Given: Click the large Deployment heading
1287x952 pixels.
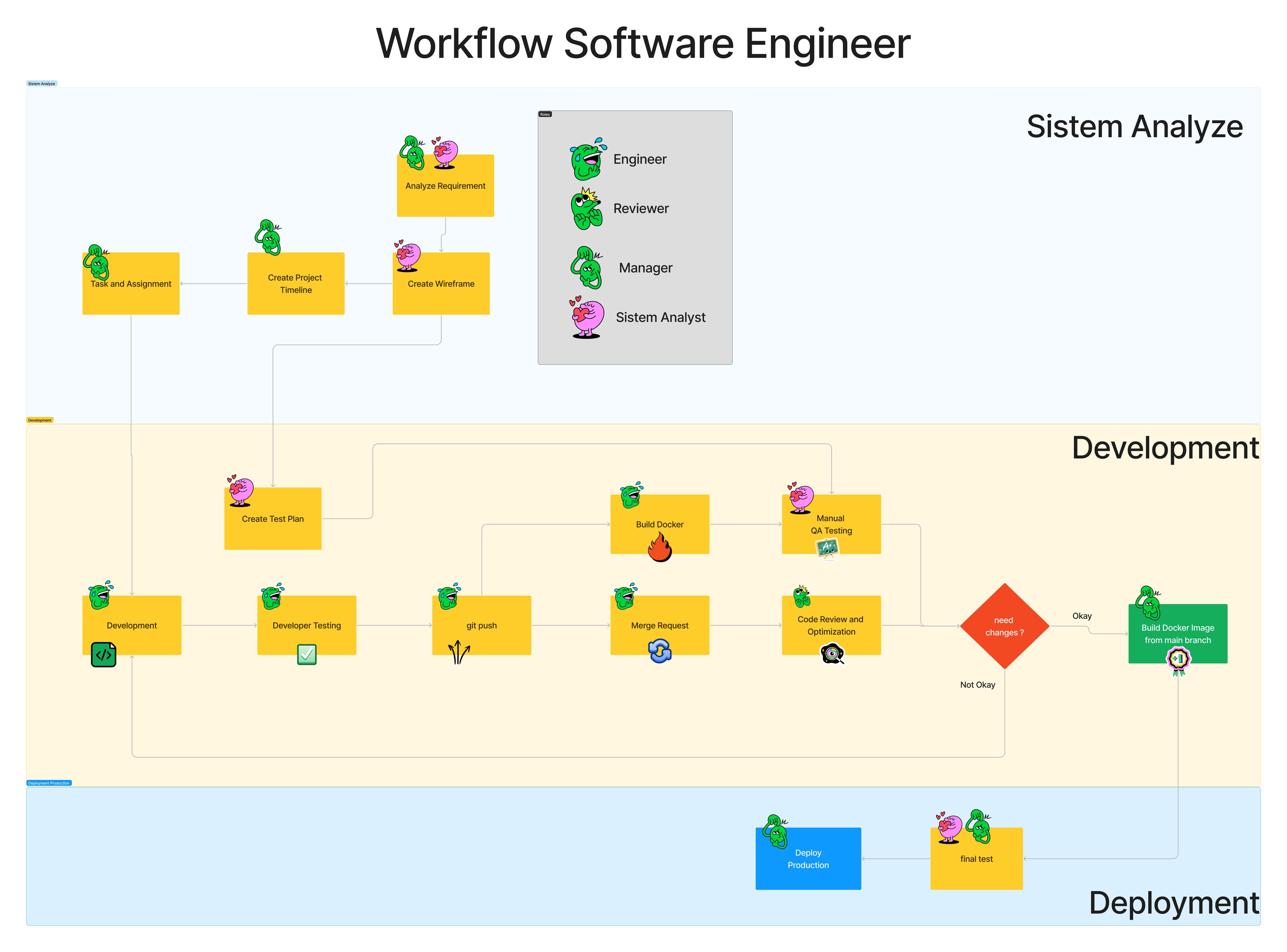Looking at the screenshot, I should coord(1174,903).
